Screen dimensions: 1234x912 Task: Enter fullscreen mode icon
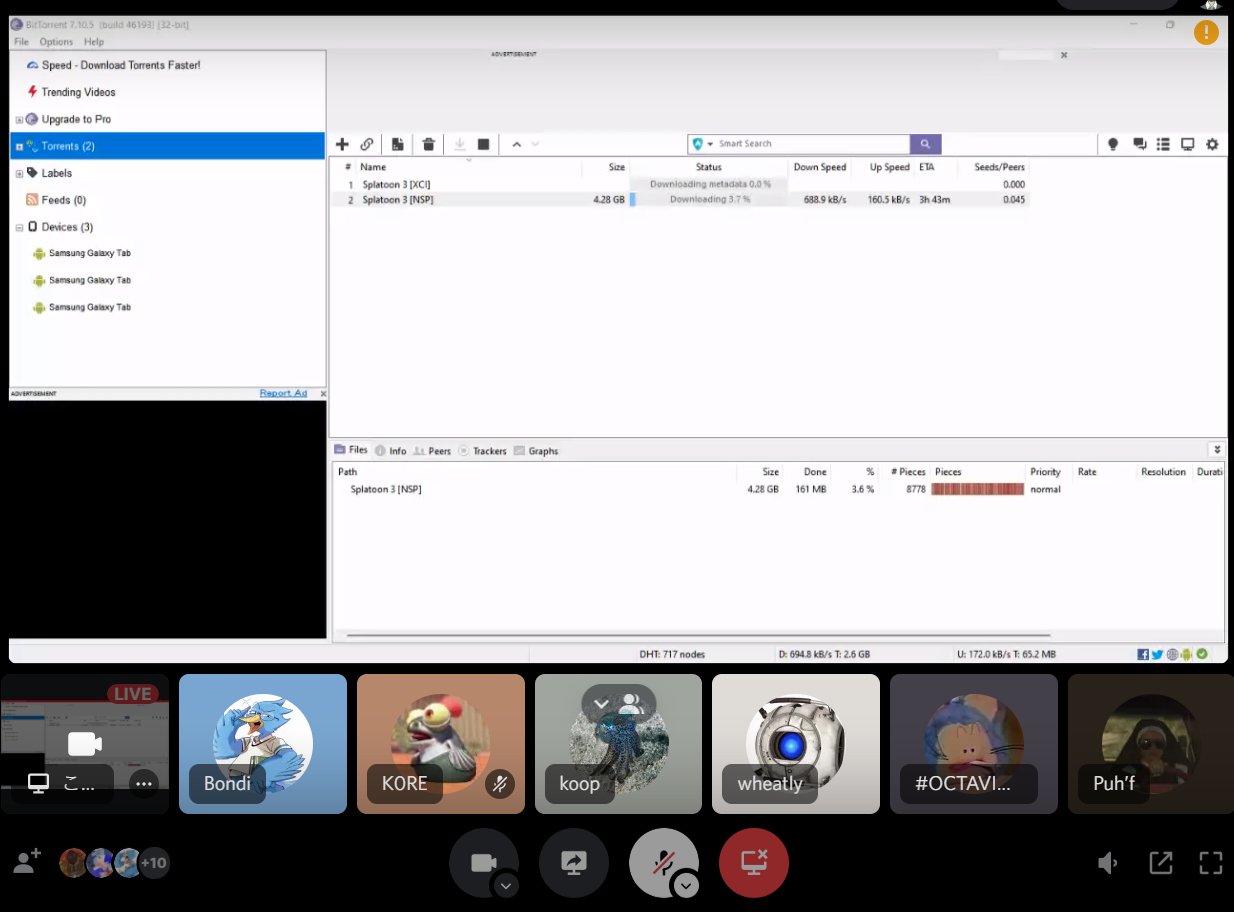pyautogui.click(x=1211, y=863)
